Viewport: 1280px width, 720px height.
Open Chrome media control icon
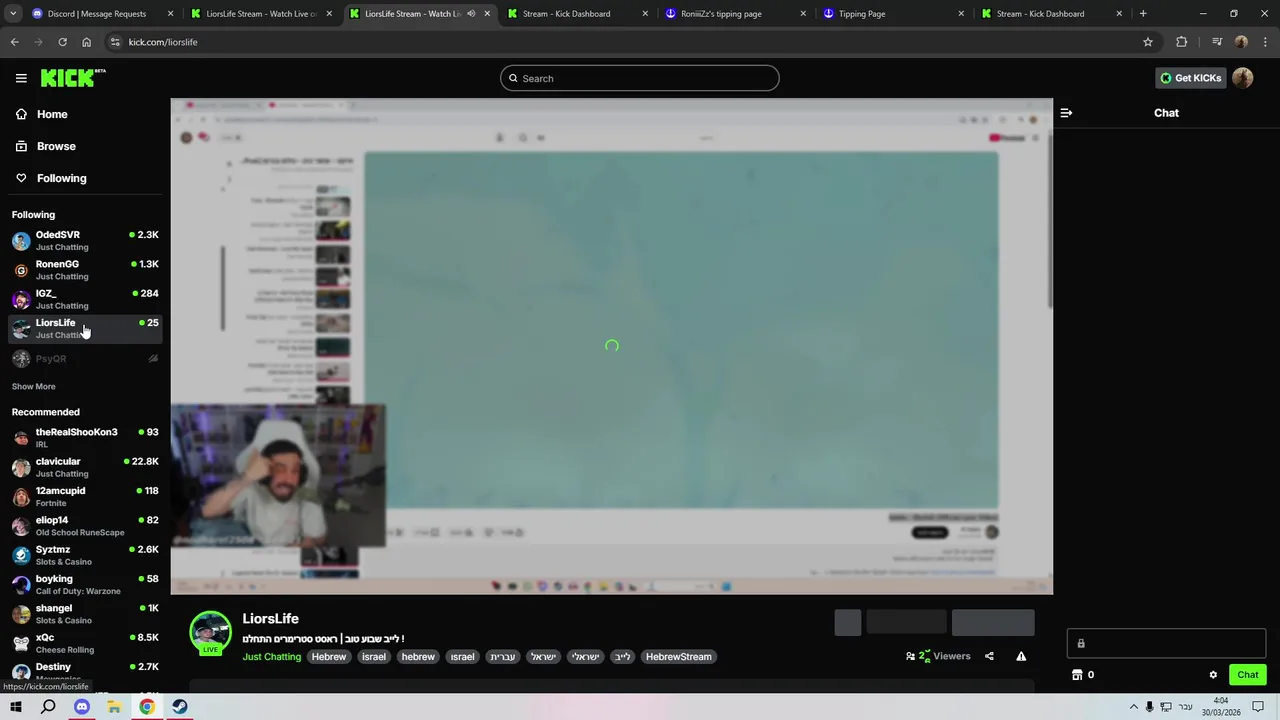coord(1216,42)
